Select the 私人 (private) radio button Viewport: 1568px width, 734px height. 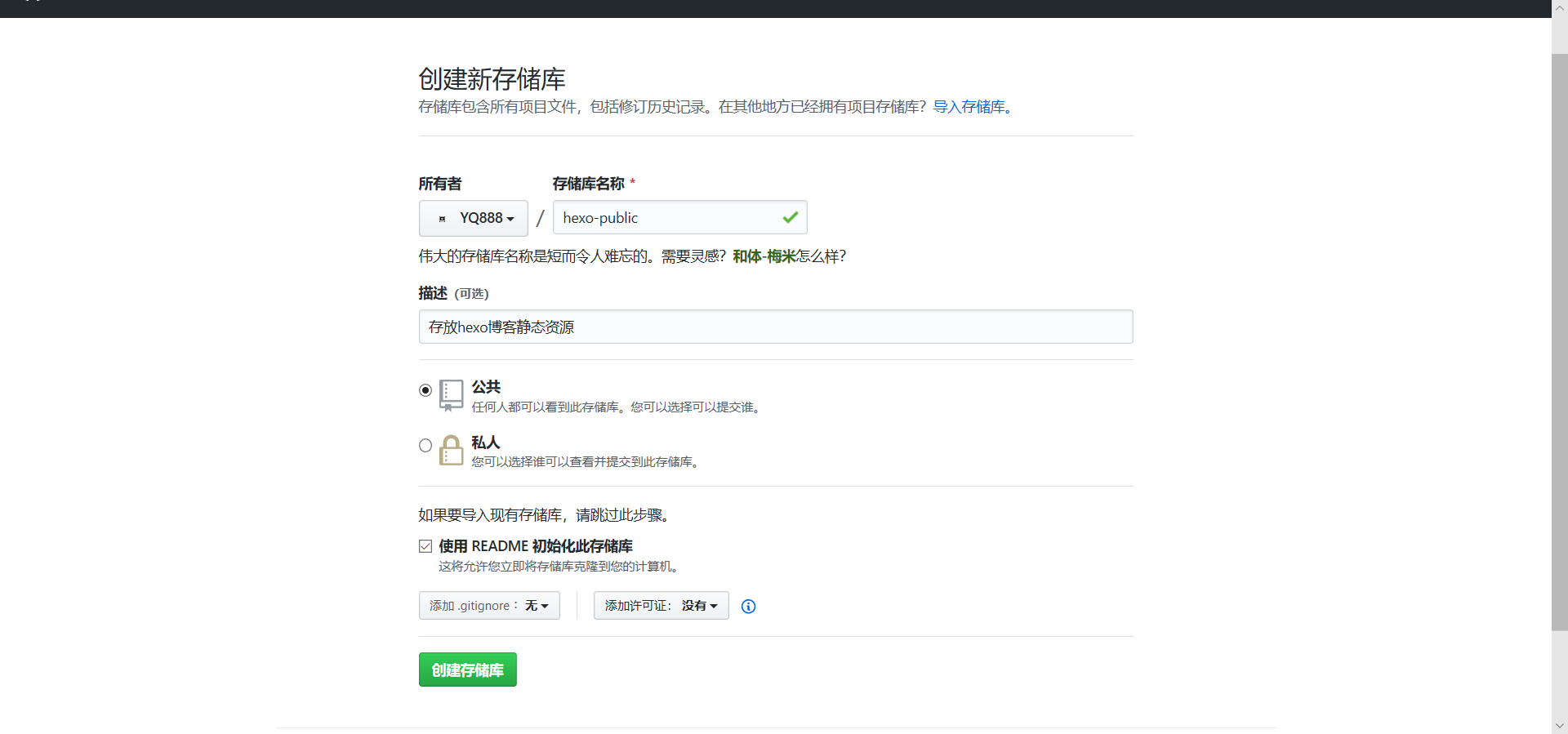[425, 445]
